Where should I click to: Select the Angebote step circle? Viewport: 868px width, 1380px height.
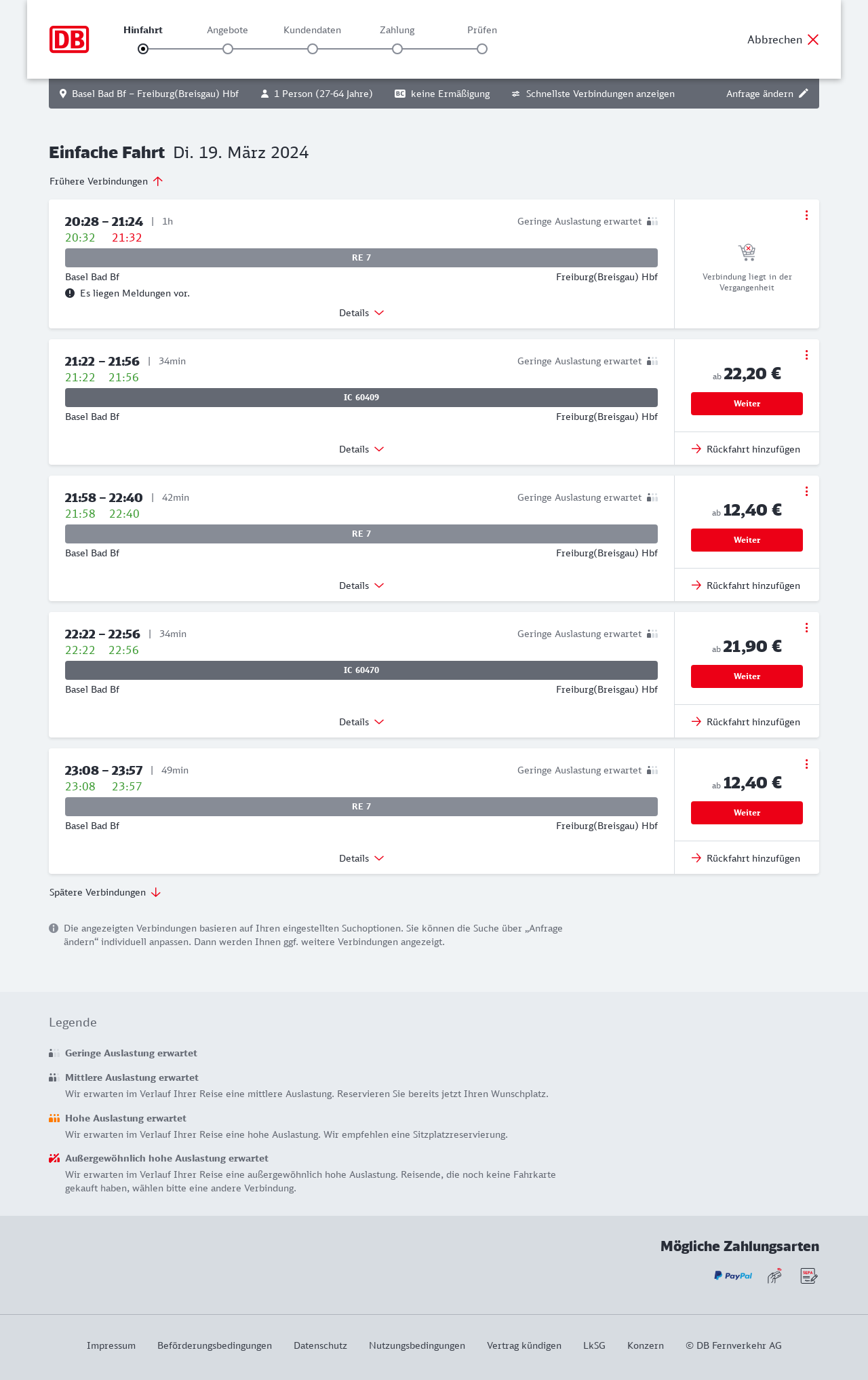pyautogui.click(x=228, y=49)
